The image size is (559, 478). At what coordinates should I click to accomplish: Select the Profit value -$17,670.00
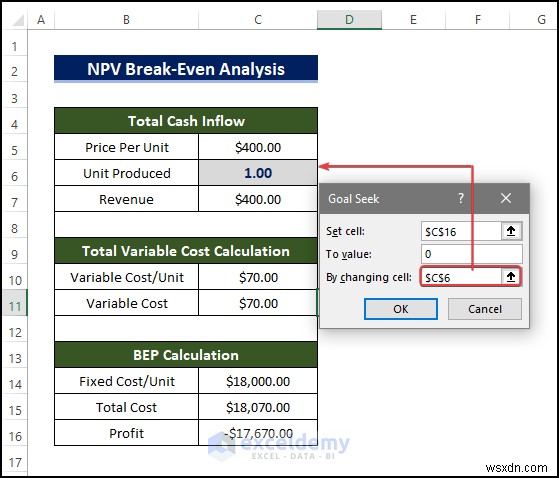point(258,433)
